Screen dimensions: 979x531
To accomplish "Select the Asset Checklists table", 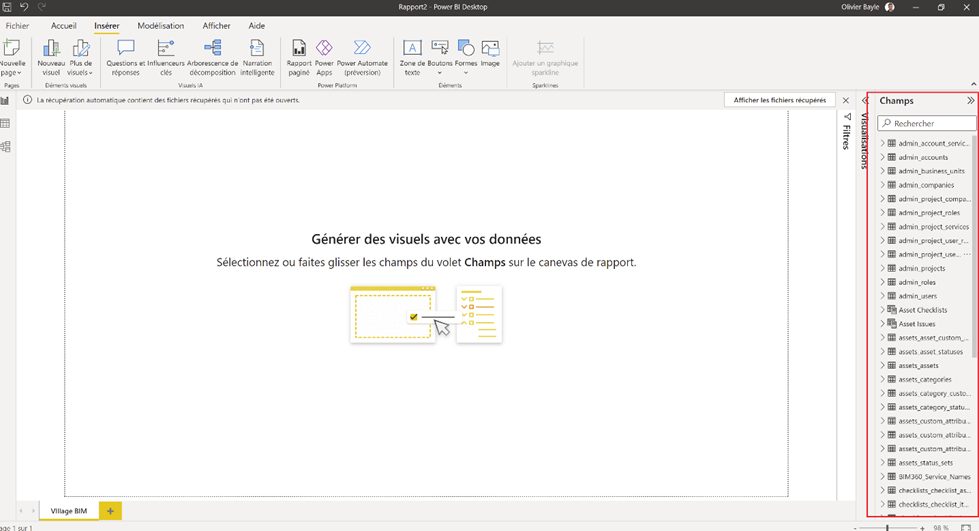I will click(922, 310).
